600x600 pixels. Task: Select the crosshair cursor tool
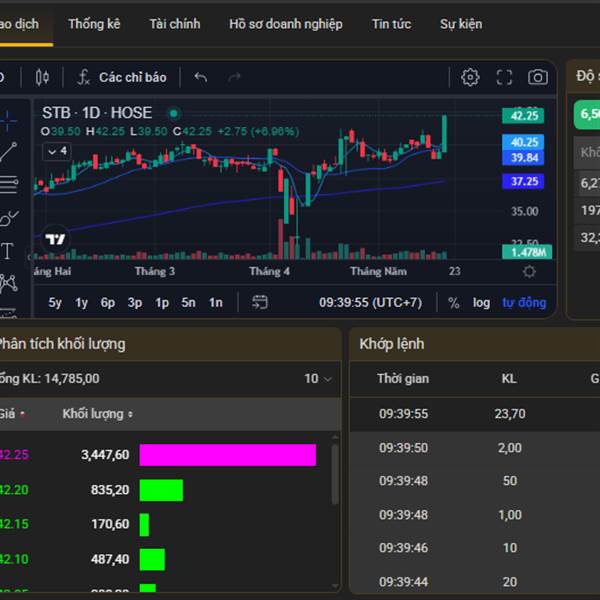(x=8, y=121)
